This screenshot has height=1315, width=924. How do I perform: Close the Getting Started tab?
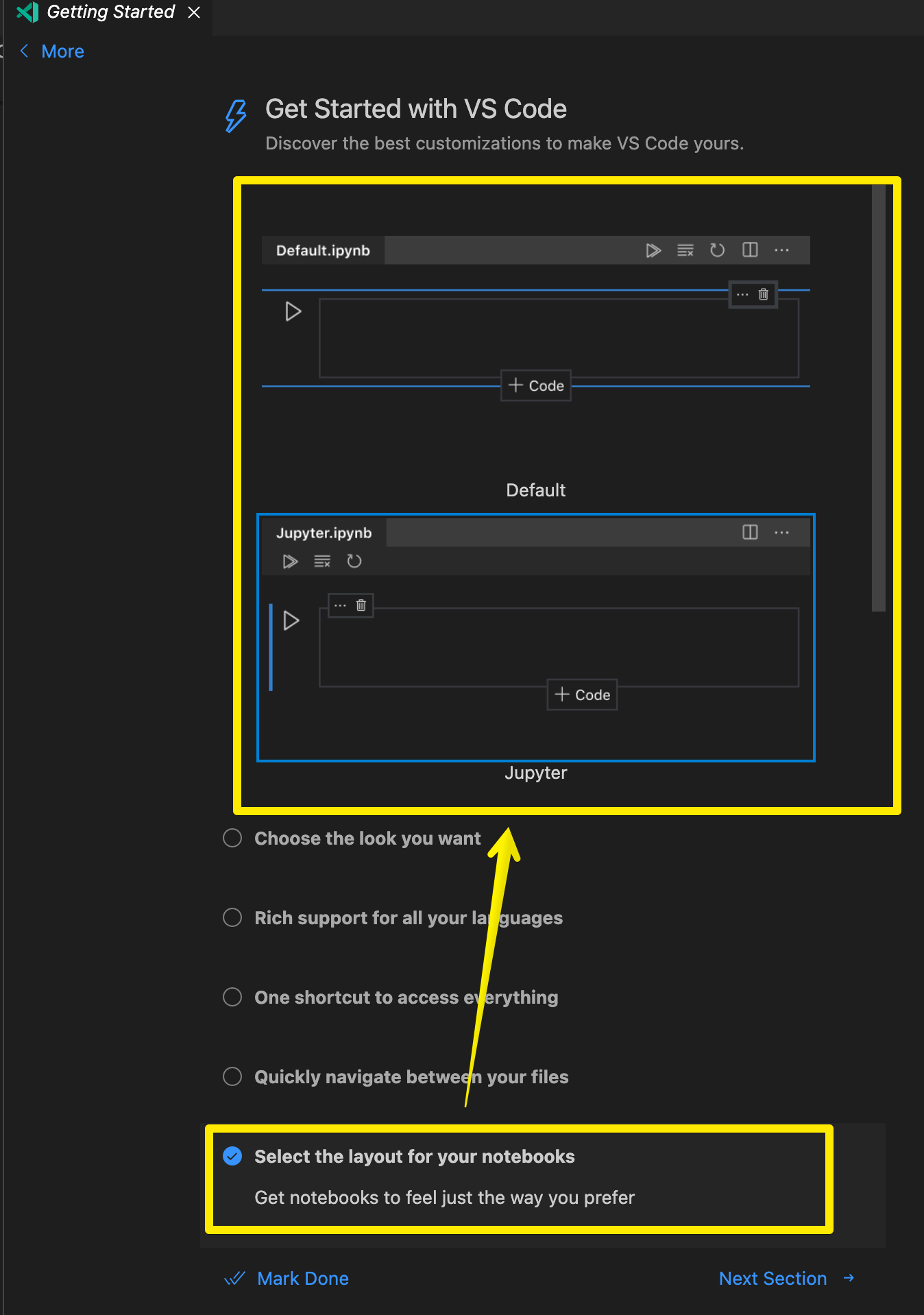194,12
